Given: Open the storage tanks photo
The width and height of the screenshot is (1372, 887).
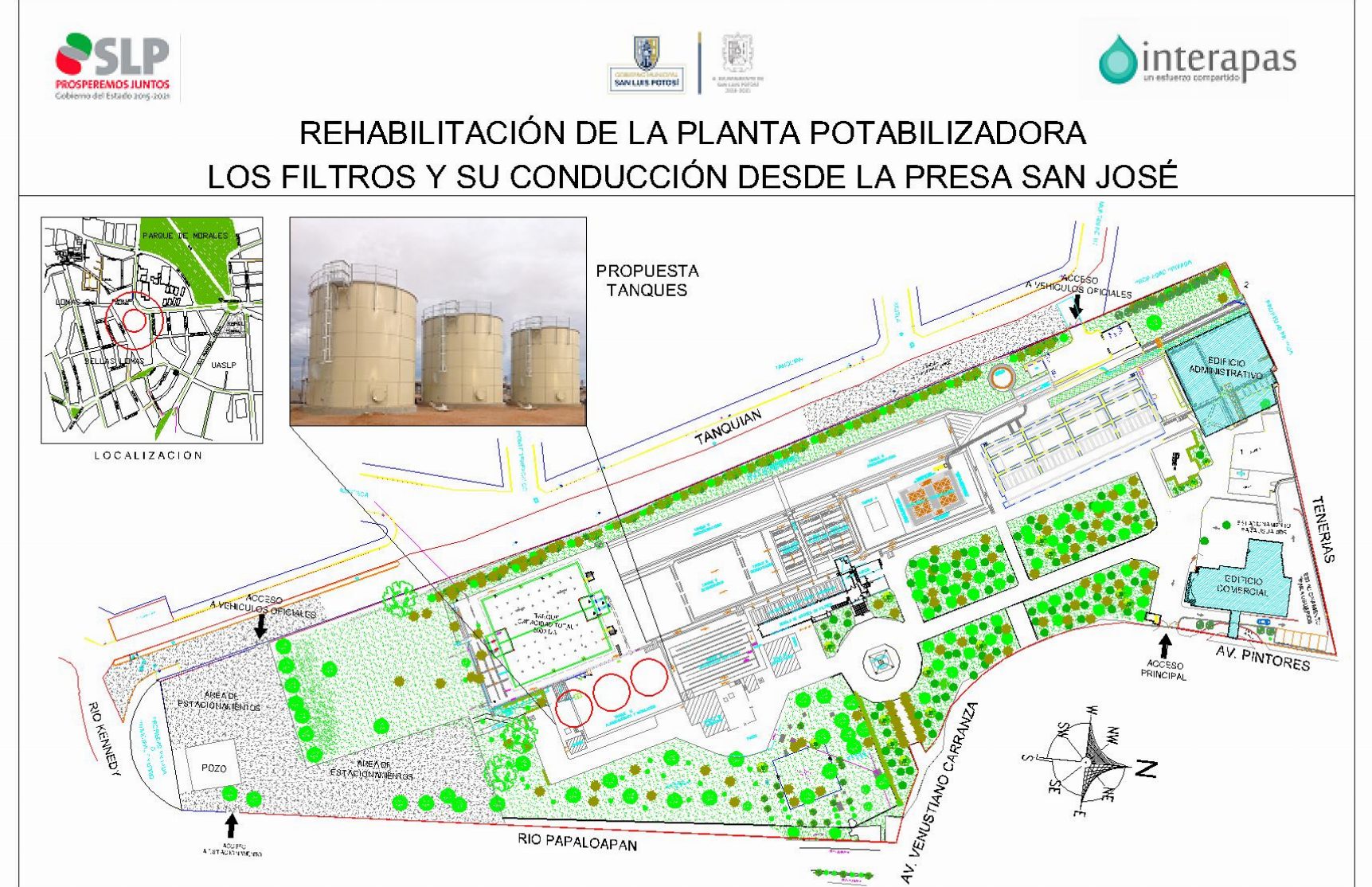Looking at the screenshot, I should coord(438,321).
